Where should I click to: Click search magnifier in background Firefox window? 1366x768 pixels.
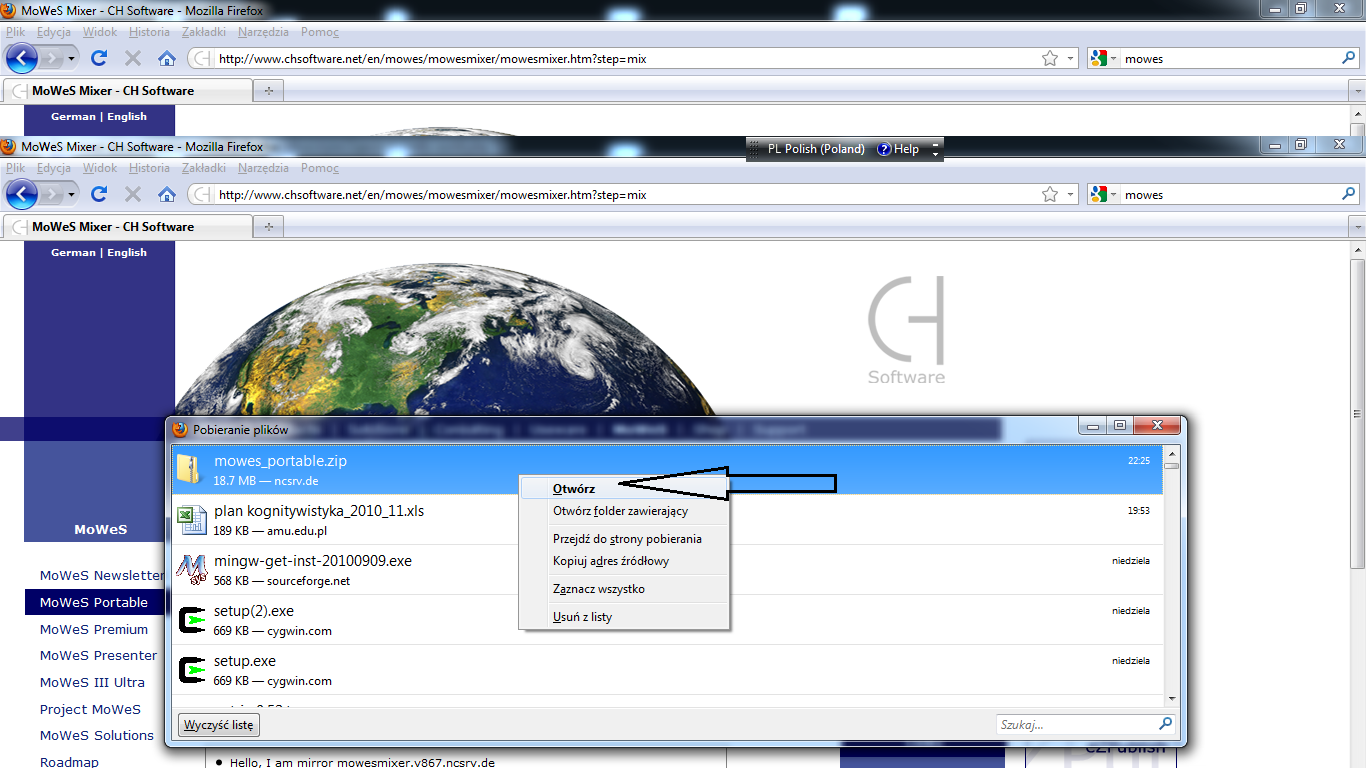(1348, 58)
